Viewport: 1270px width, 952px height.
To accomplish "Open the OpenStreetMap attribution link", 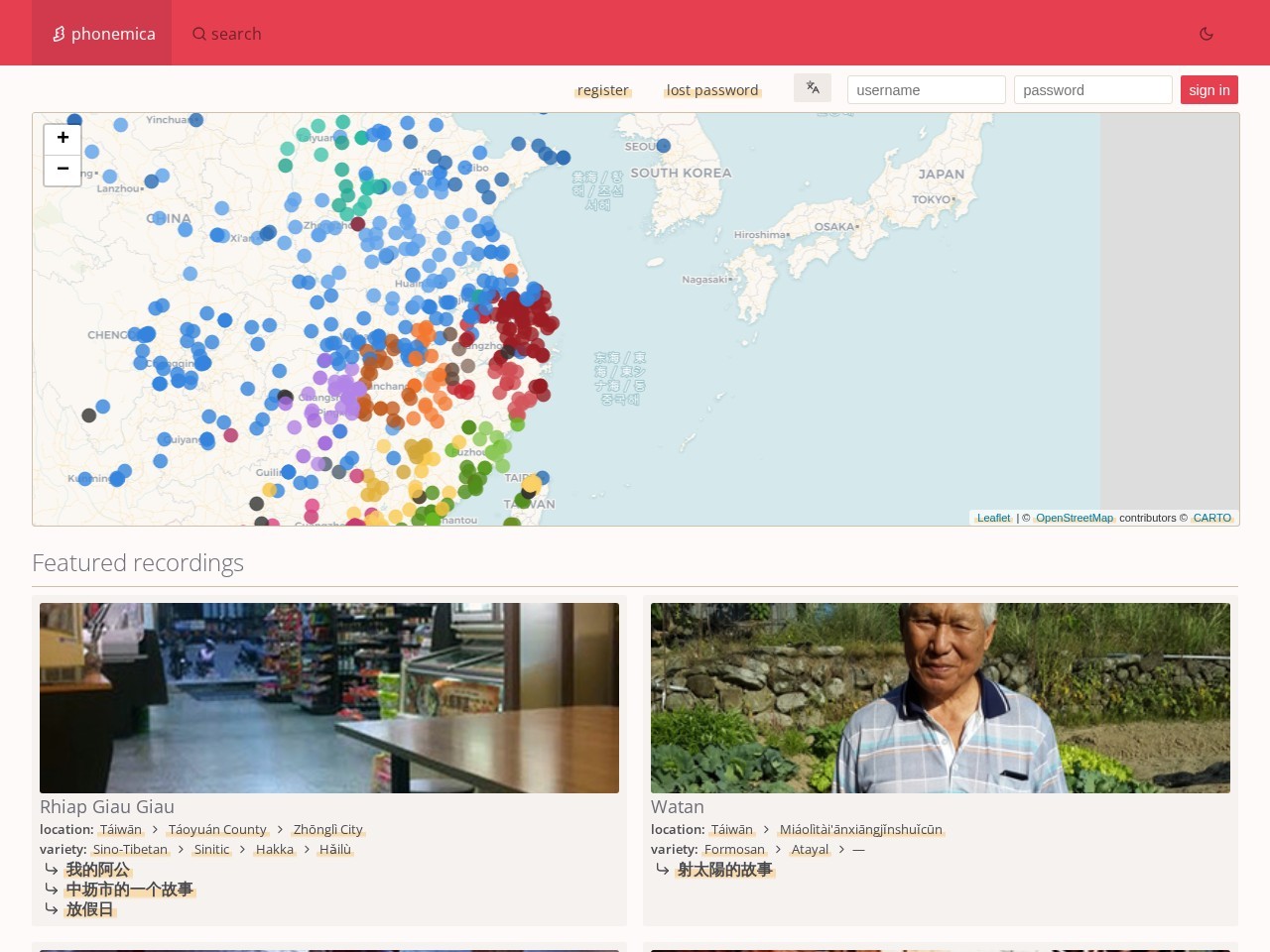I will pos(1075,518).
